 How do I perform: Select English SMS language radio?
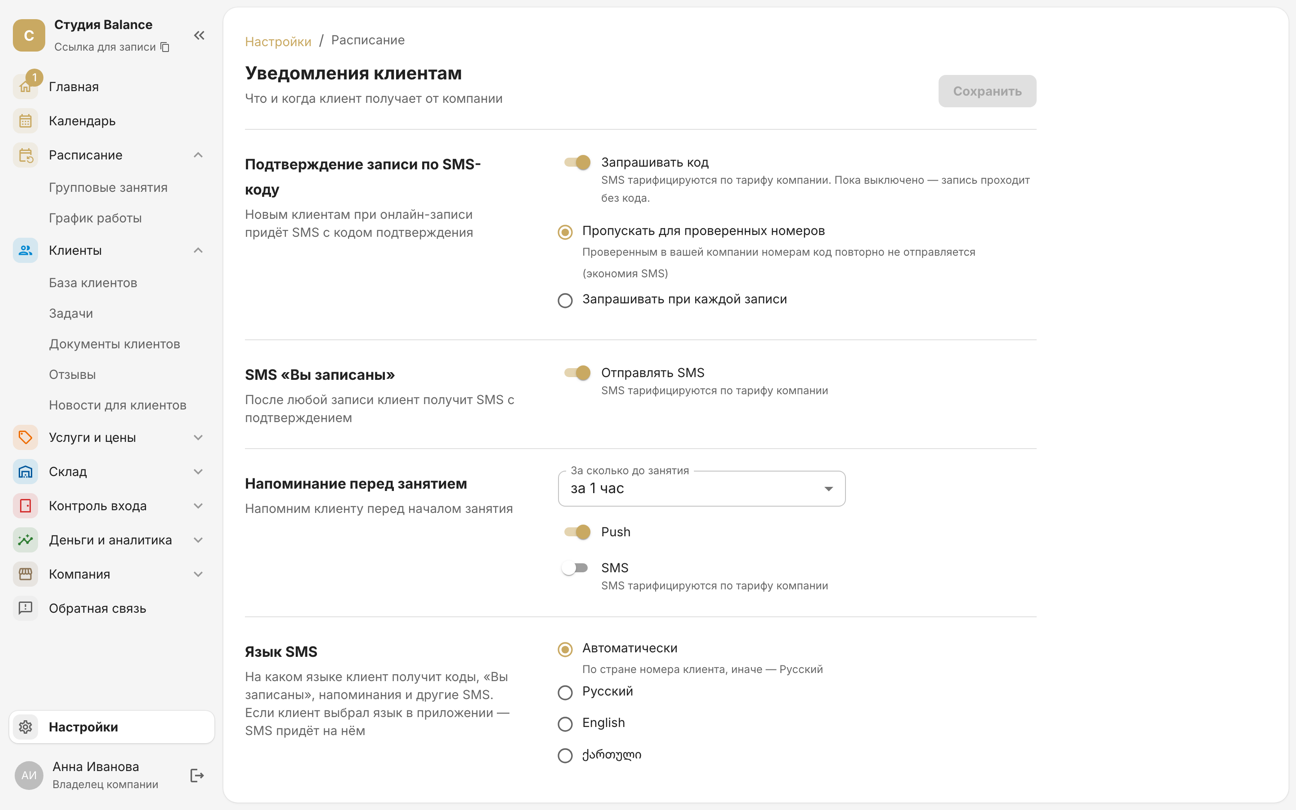(x=565, y=724)
